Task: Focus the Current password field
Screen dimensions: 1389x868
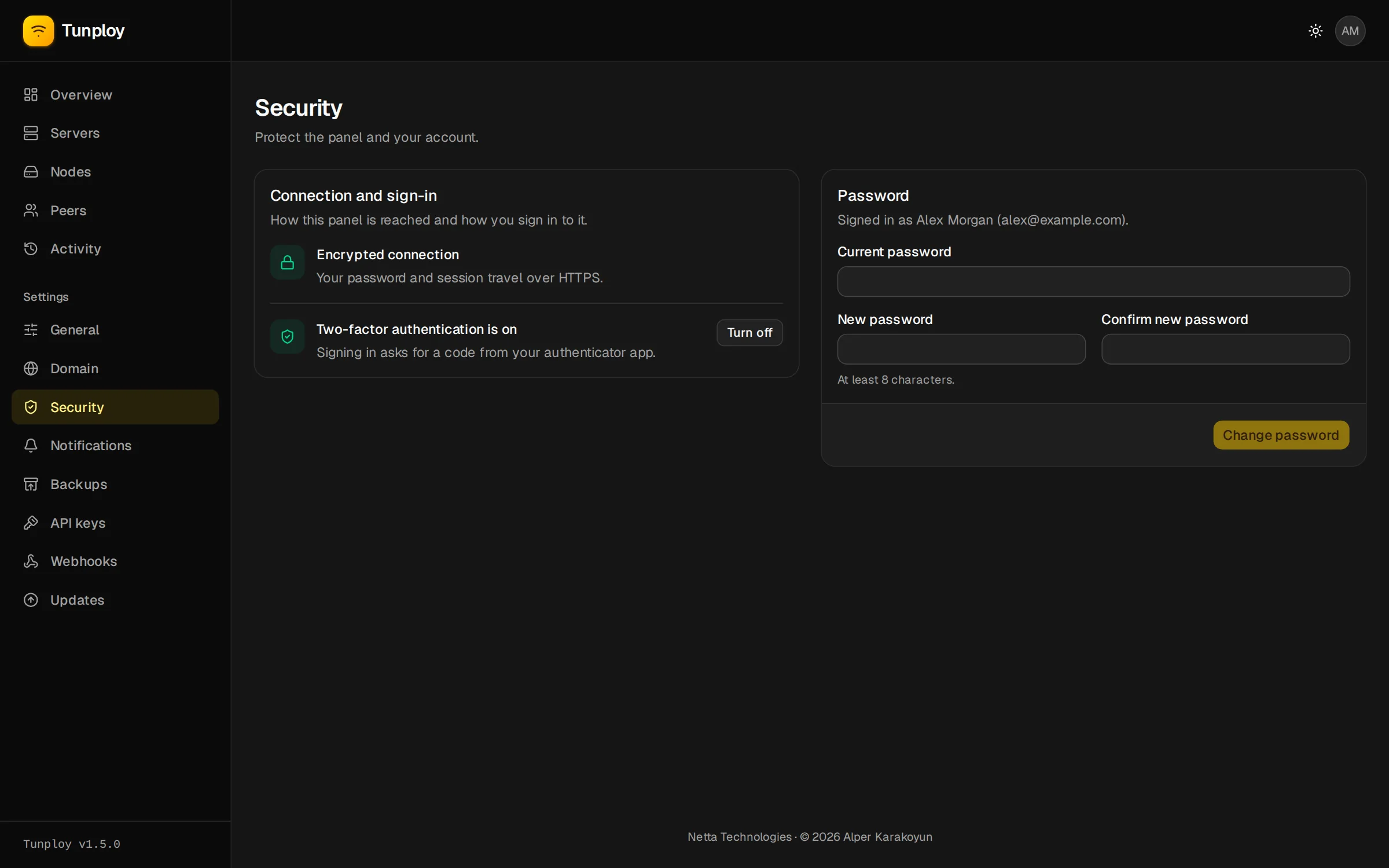Action: coord(1093,282)
